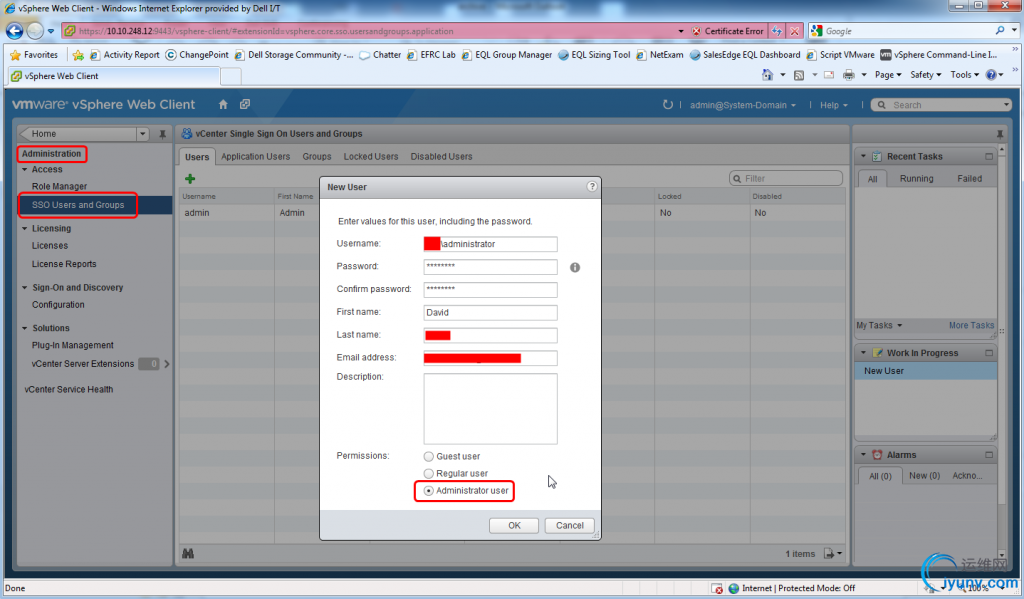The height and width of the screenshot is (599, 1024).
Task: Open the Activity Report favorite link
Action: coord(125,55)
